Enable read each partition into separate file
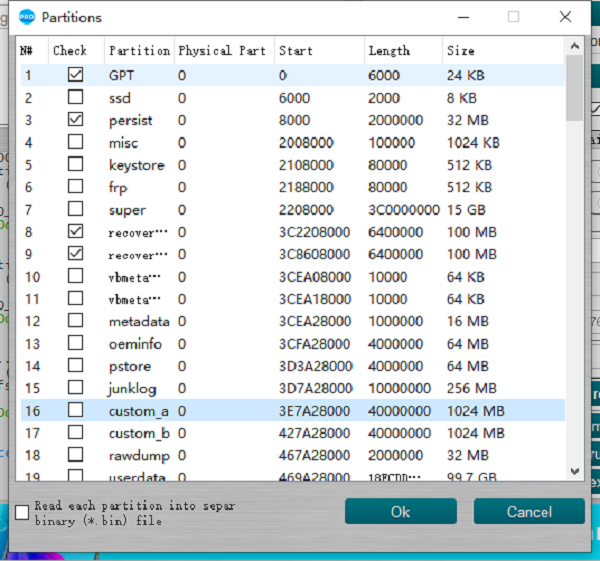Viewport: 600px width, 561px height. [22, 512]
